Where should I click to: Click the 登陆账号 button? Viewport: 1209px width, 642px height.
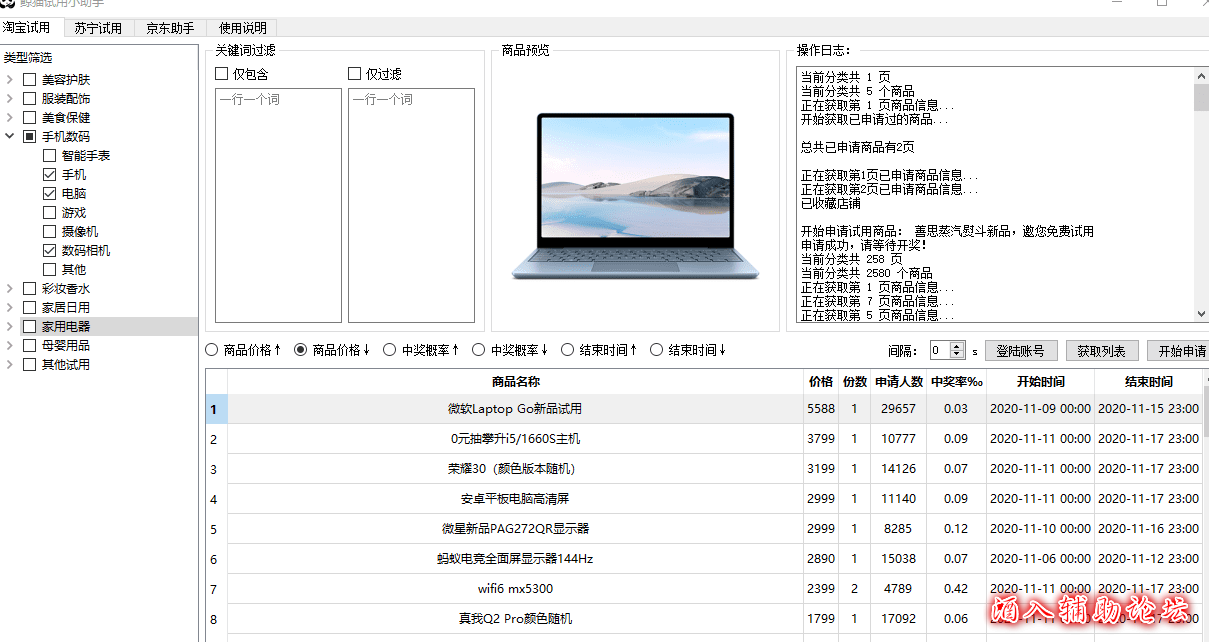1021,351
